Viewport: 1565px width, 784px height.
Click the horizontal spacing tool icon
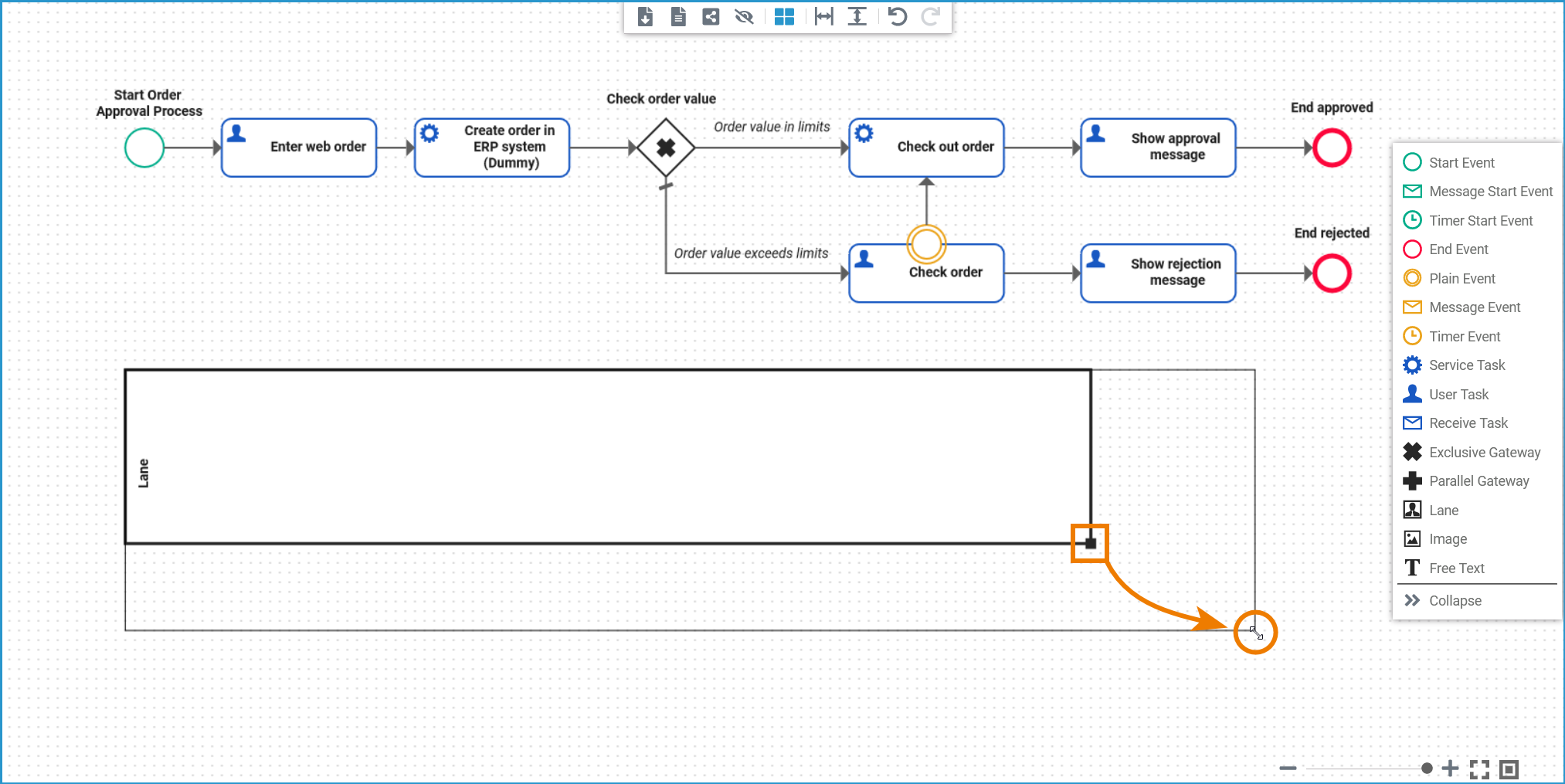pyautogui.click(x=824, y=16)
